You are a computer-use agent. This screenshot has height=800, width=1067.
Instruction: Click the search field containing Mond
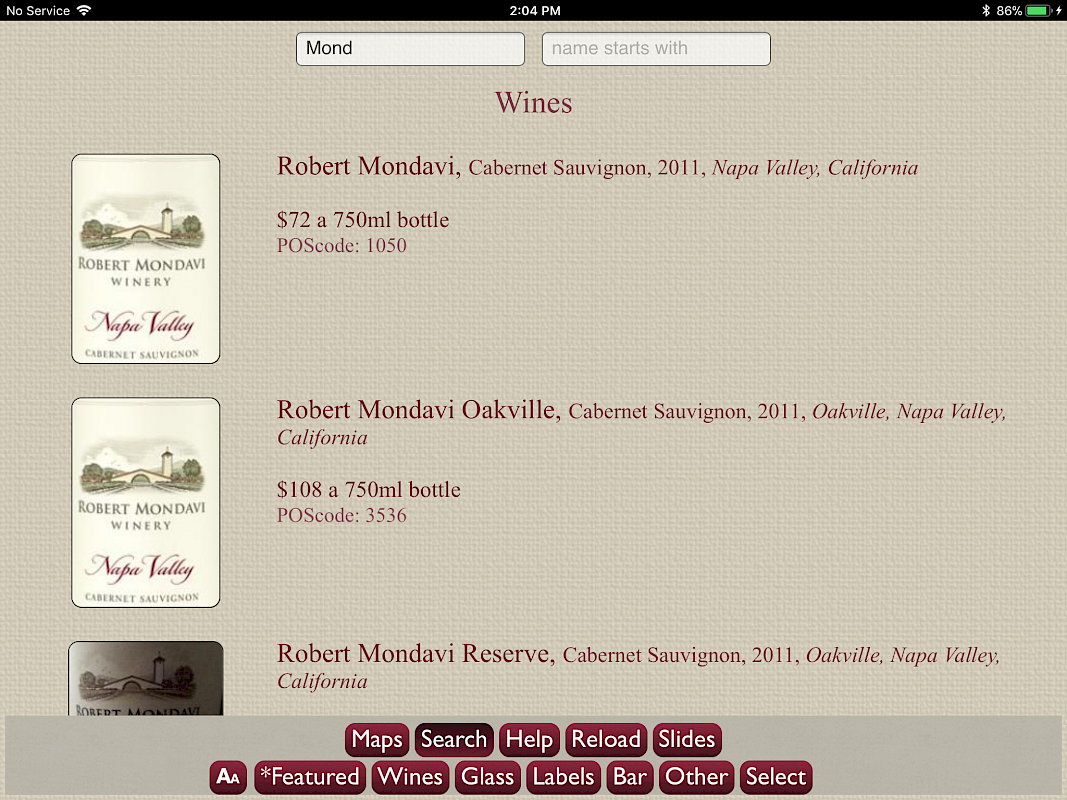tap(410, 48)
